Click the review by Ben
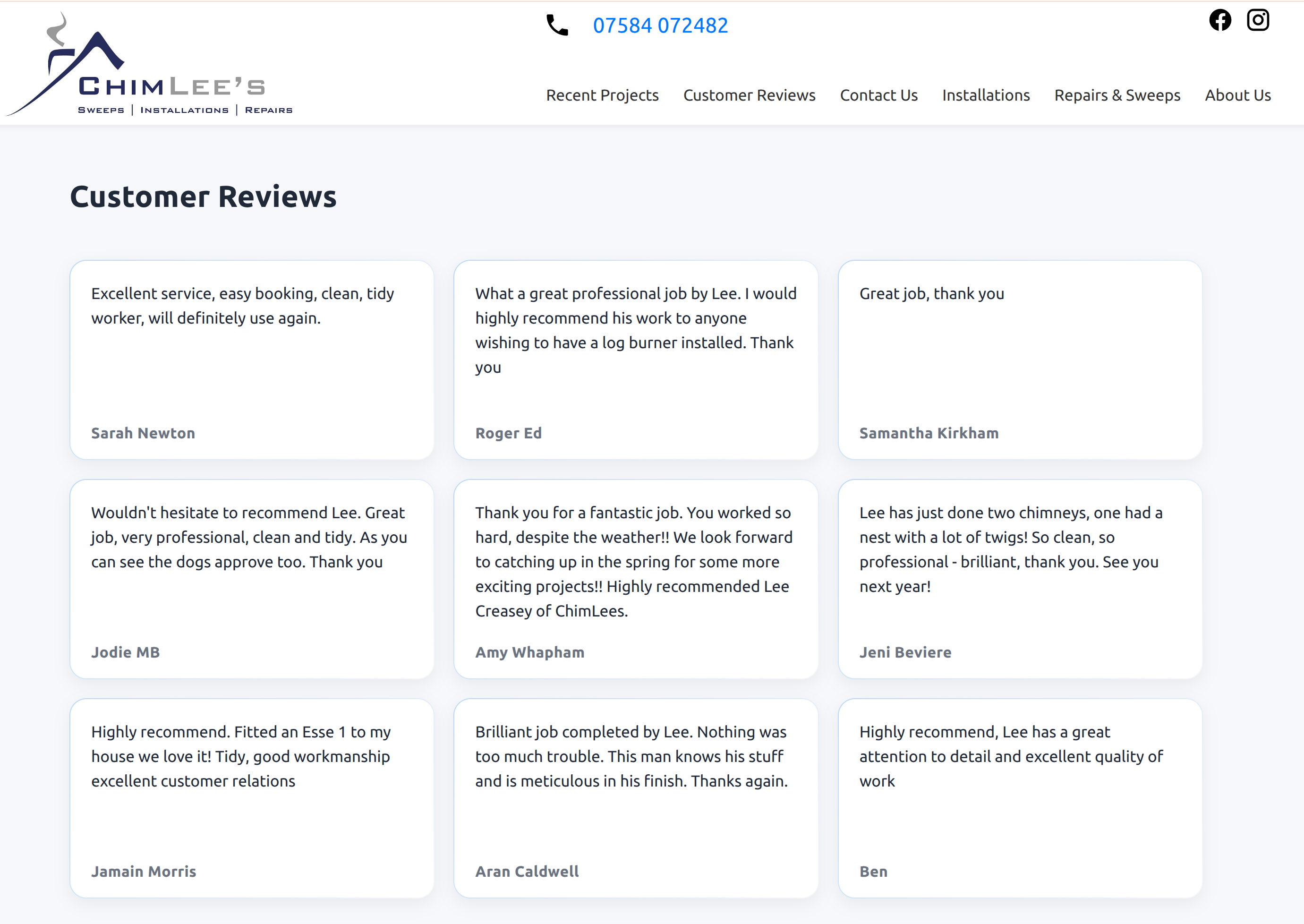This screenshot has height=924, width=1304. pos(1019,798)
